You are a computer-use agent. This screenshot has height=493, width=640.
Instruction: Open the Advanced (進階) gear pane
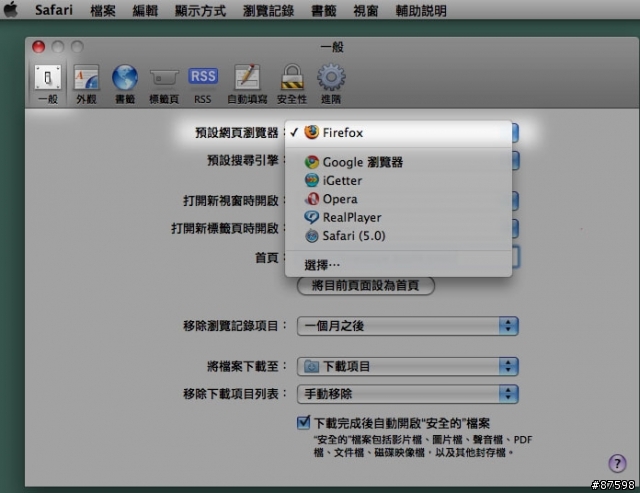pyautogui.click(x=331, y=84)
